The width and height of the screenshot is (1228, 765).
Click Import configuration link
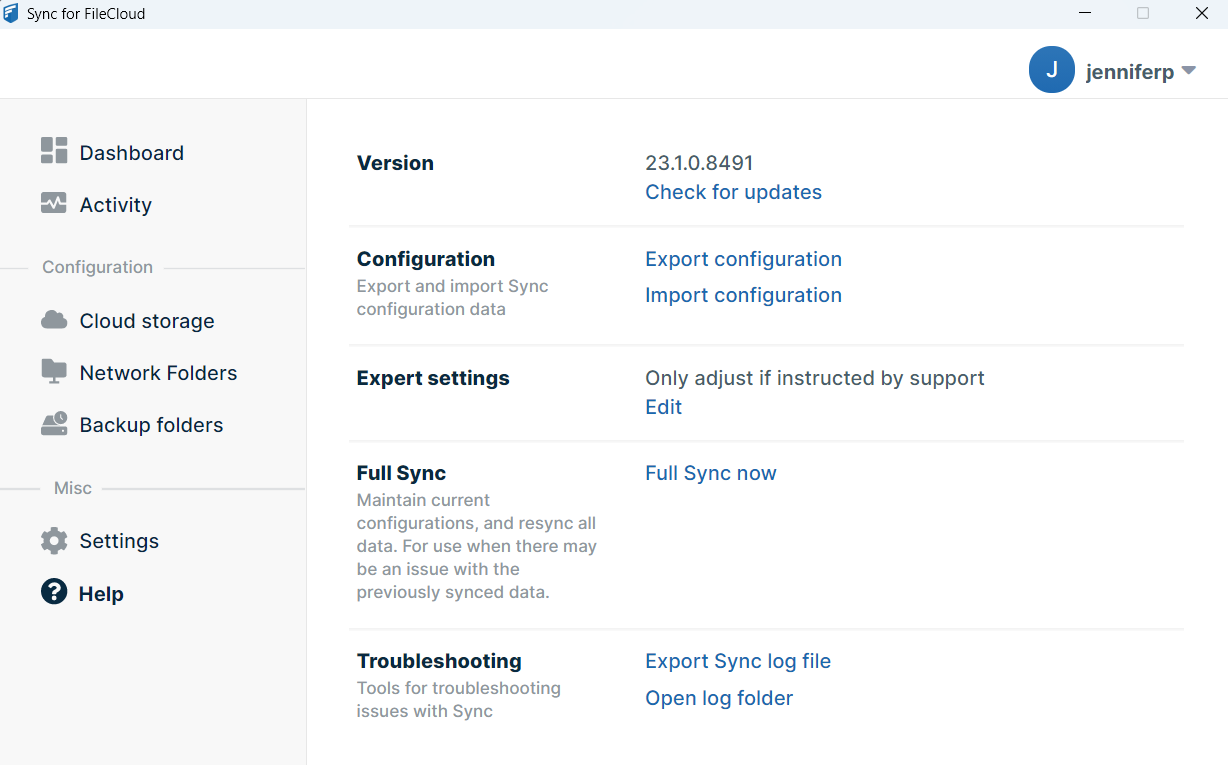(743, 295)
